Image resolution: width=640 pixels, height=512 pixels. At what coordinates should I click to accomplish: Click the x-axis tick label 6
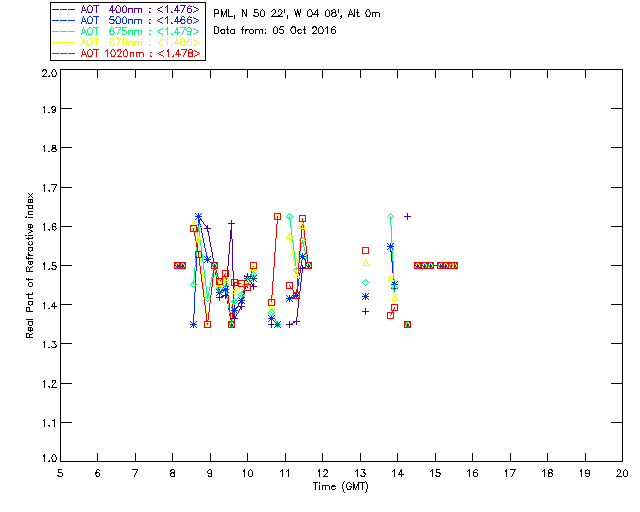click(x=98, y=473)
